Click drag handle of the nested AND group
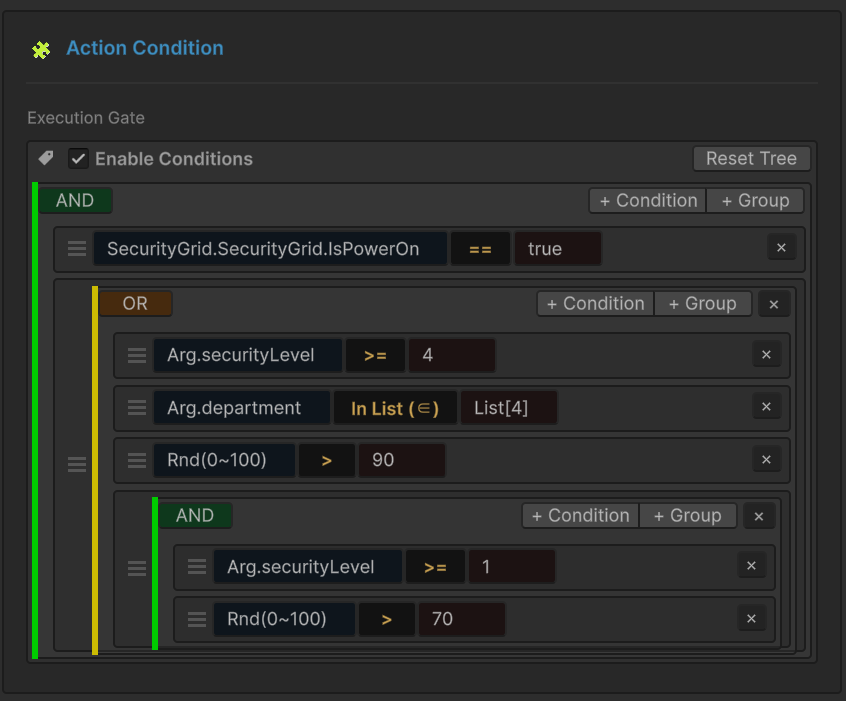Viewport: 846px width, 701px height. point(137,569)
